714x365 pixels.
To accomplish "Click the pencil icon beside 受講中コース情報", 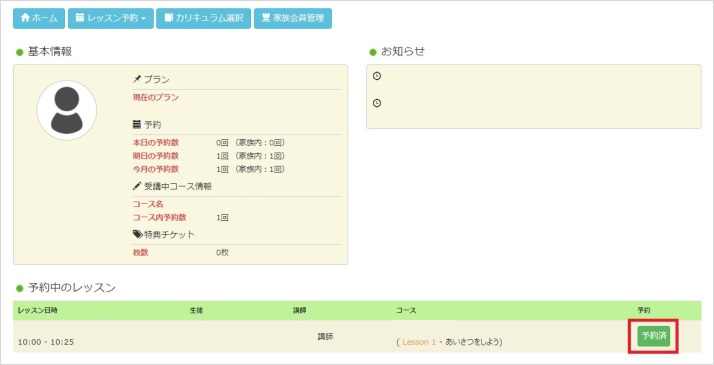I will [x=137, y=186].
